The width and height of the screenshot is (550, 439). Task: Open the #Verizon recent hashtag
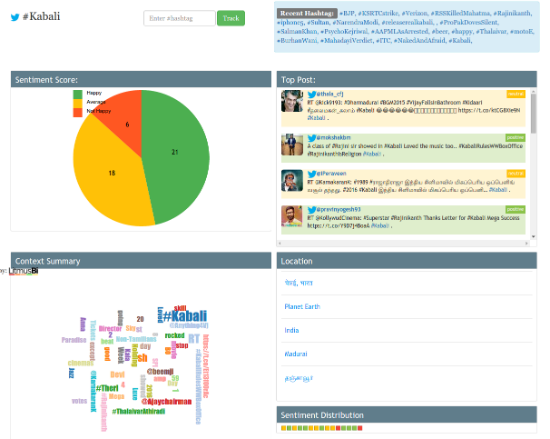[415, 13]
